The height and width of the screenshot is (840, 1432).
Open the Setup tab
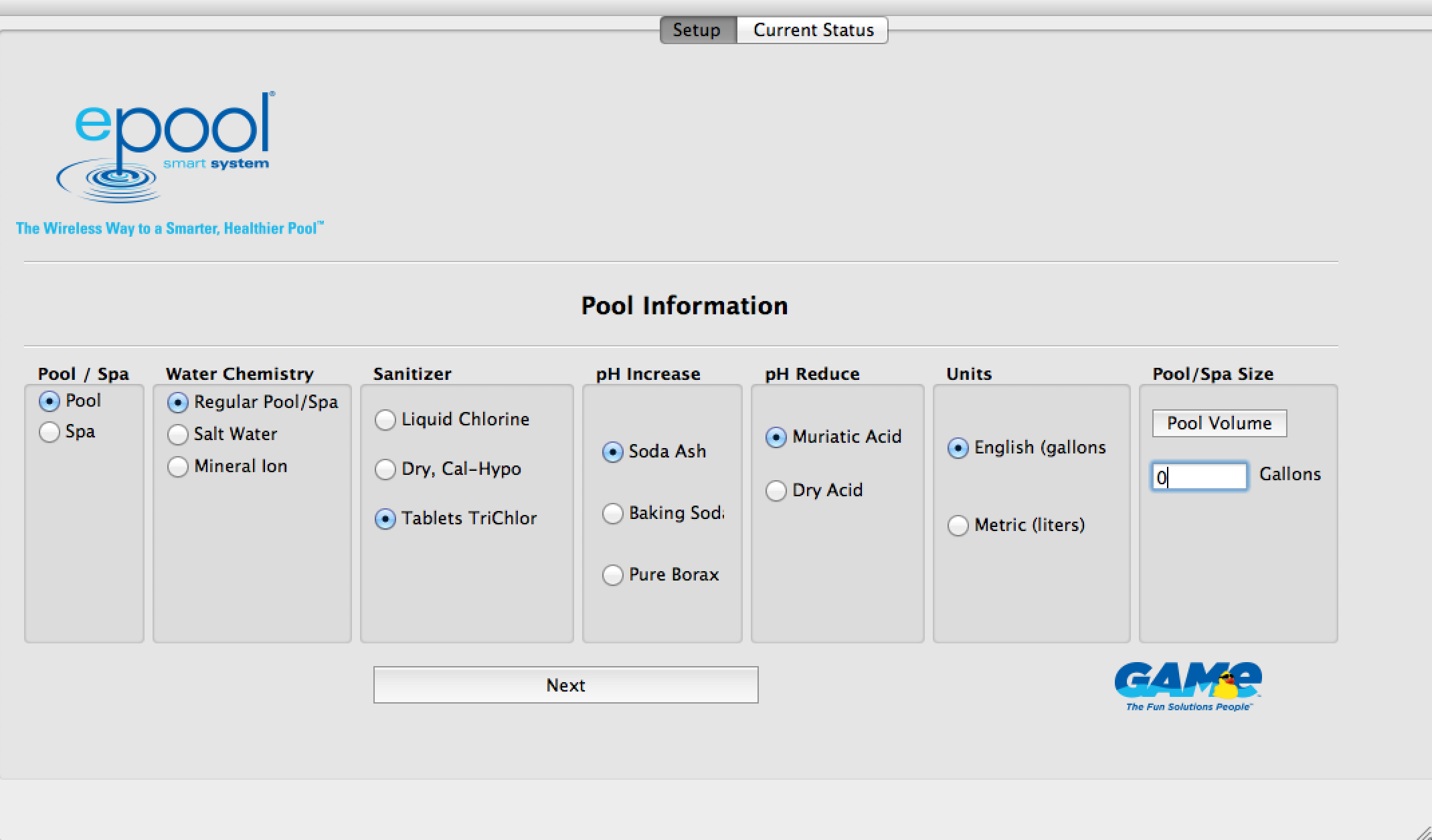tap(697, 29)
